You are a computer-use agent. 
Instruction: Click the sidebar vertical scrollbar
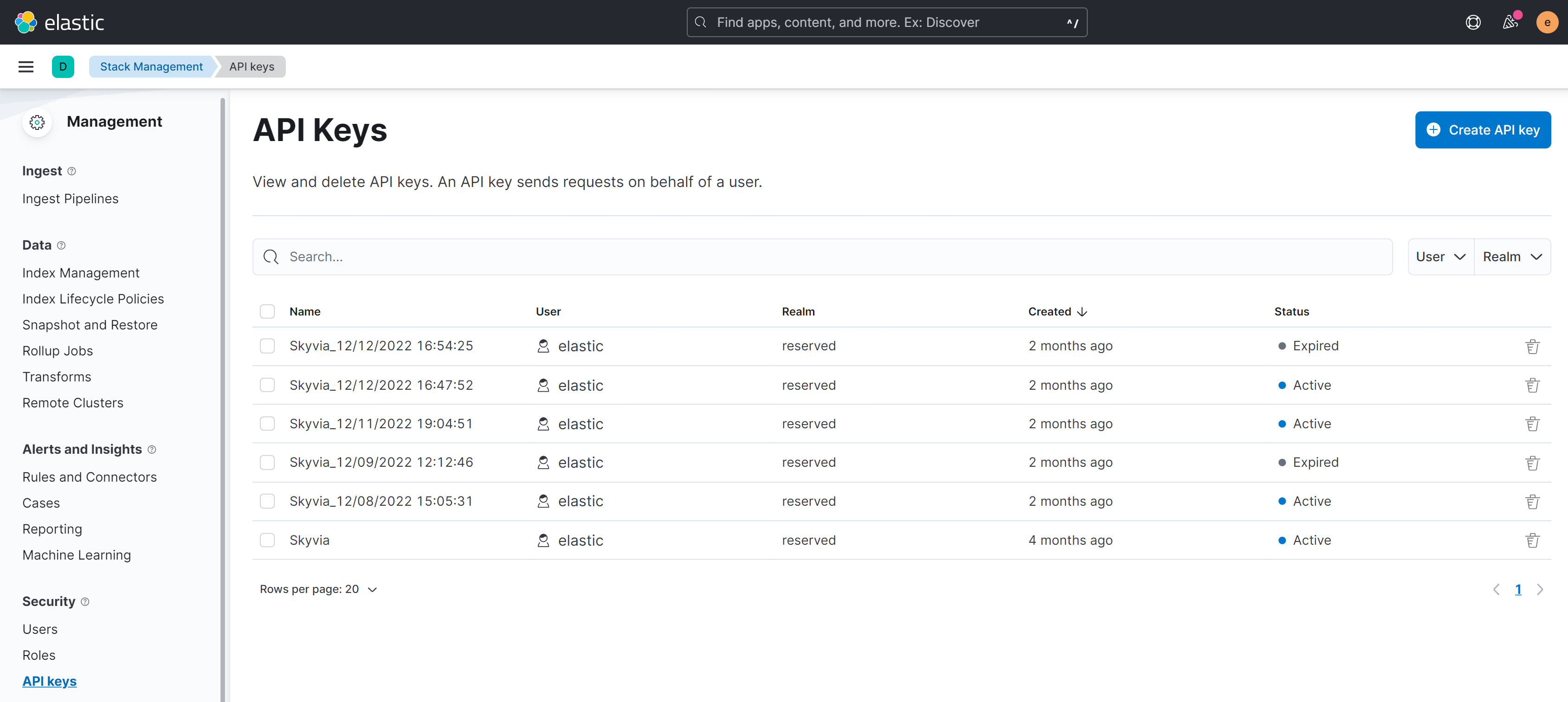[x=222, y=399]
